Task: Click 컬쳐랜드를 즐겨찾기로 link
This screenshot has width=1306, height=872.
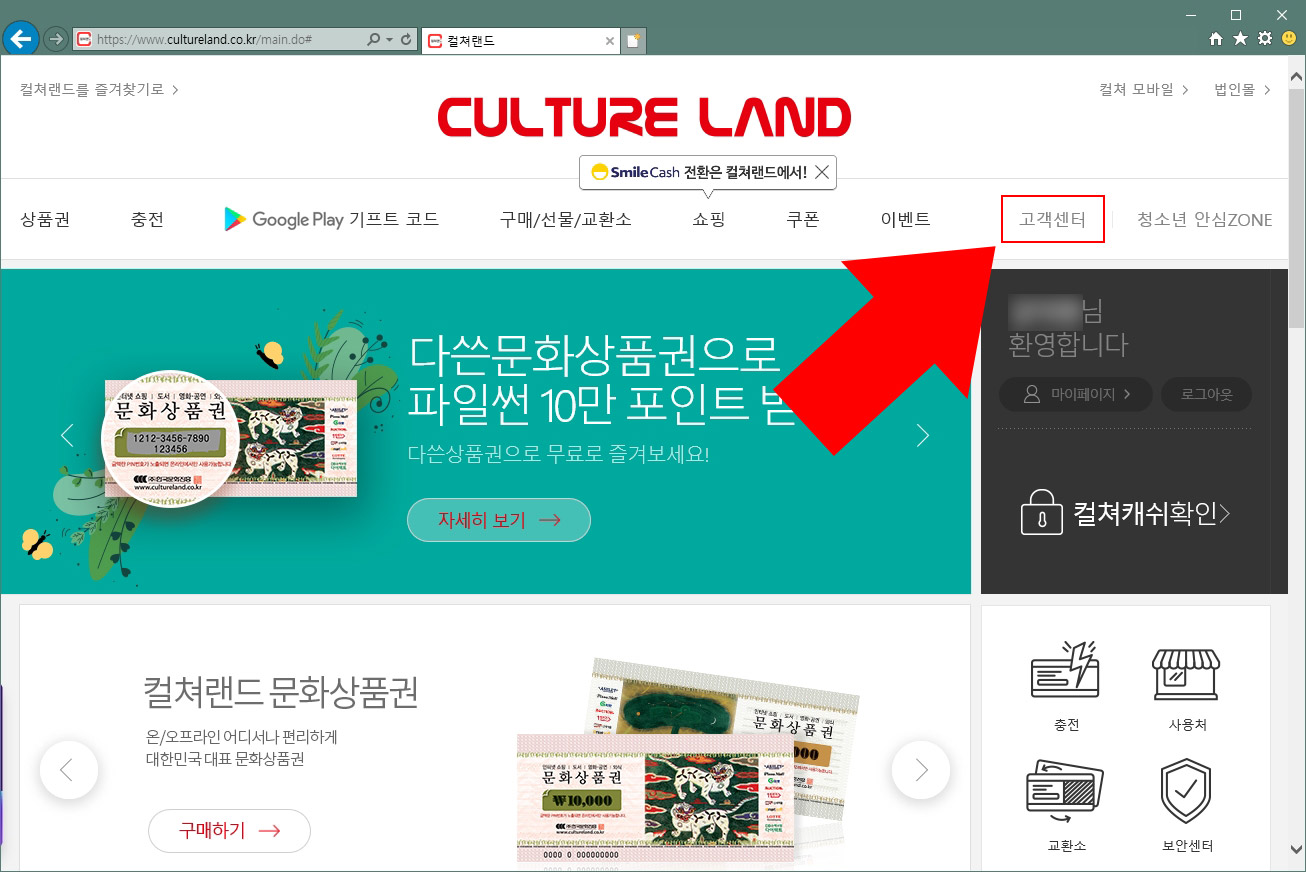Action: (99, 89)
